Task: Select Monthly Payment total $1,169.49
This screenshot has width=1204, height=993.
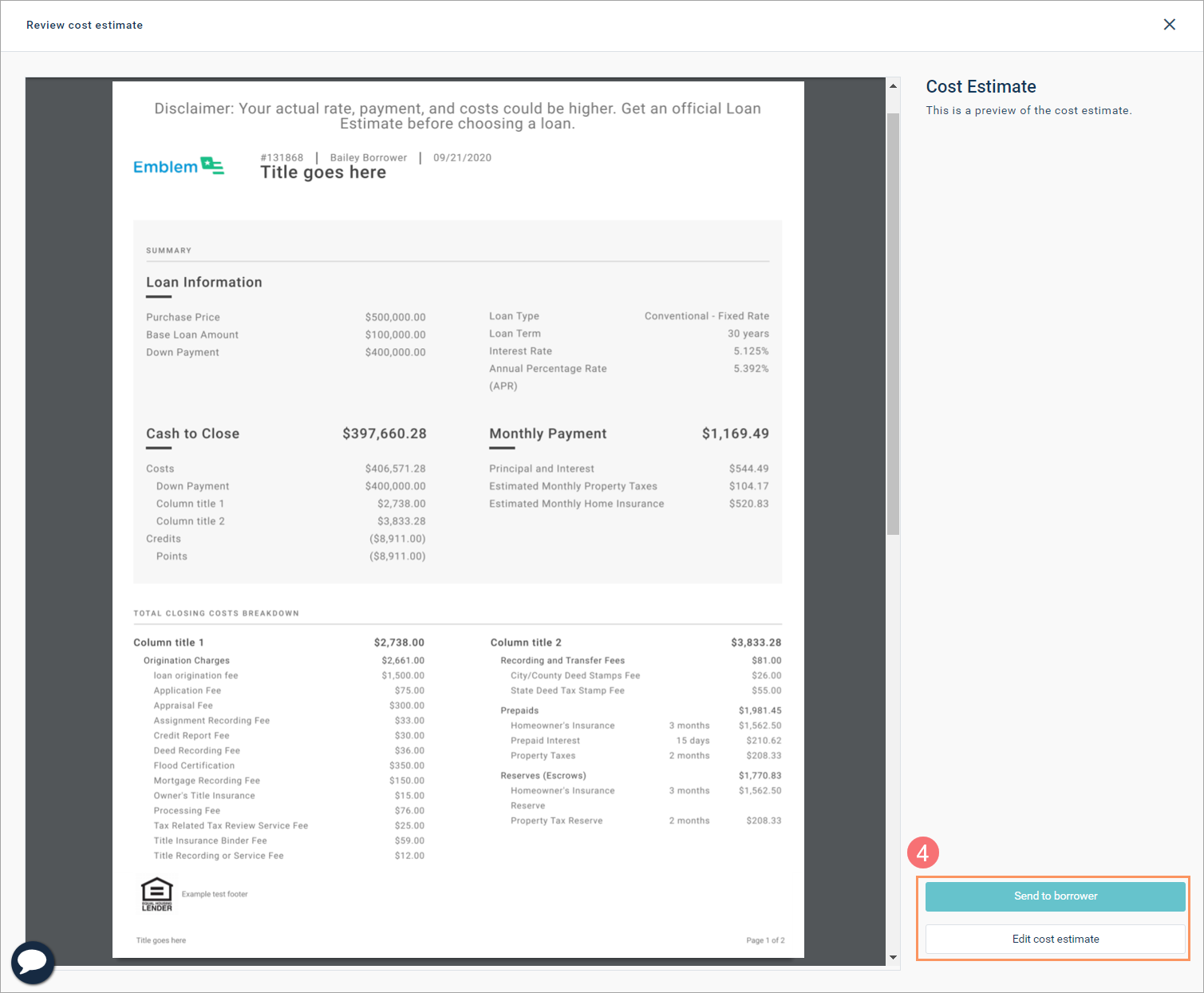Action: (x=736, y=433)
